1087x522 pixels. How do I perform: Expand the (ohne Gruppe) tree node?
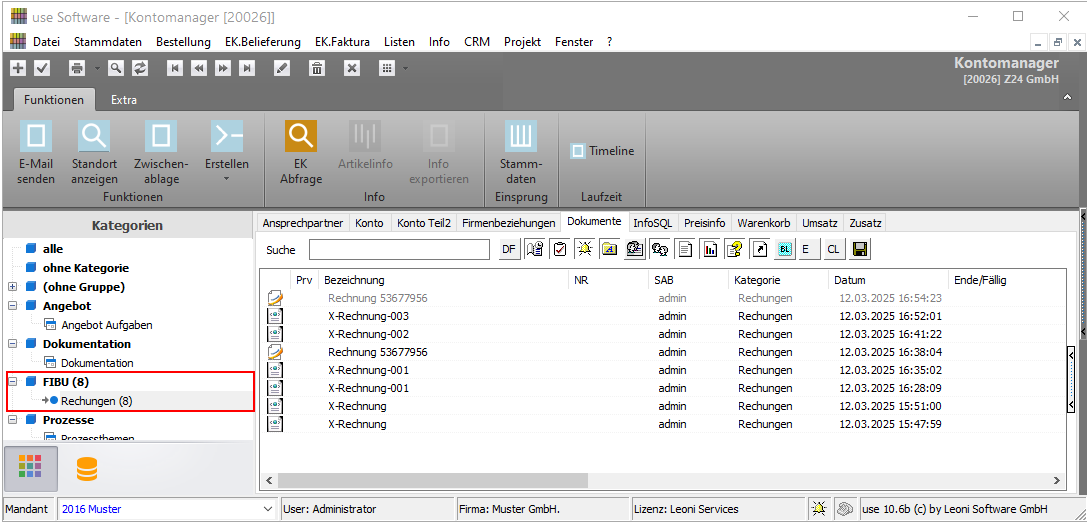12,286
